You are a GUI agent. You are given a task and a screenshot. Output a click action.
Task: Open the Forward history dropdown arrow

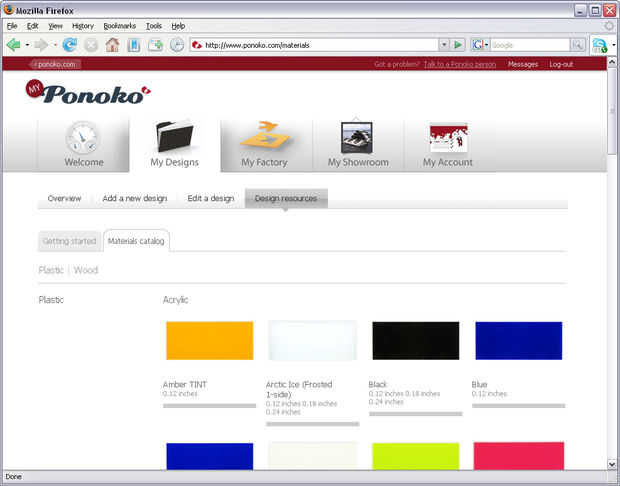click(x=55, y=45)
